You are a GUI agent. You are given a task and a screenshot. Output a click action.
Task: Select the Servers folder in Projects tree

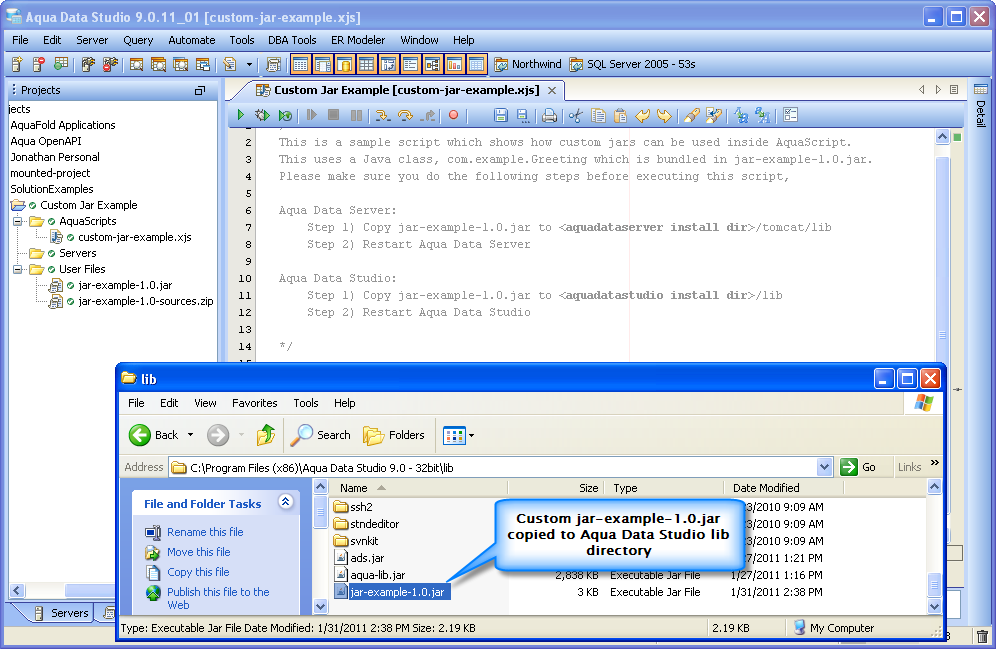coord(77,253)
